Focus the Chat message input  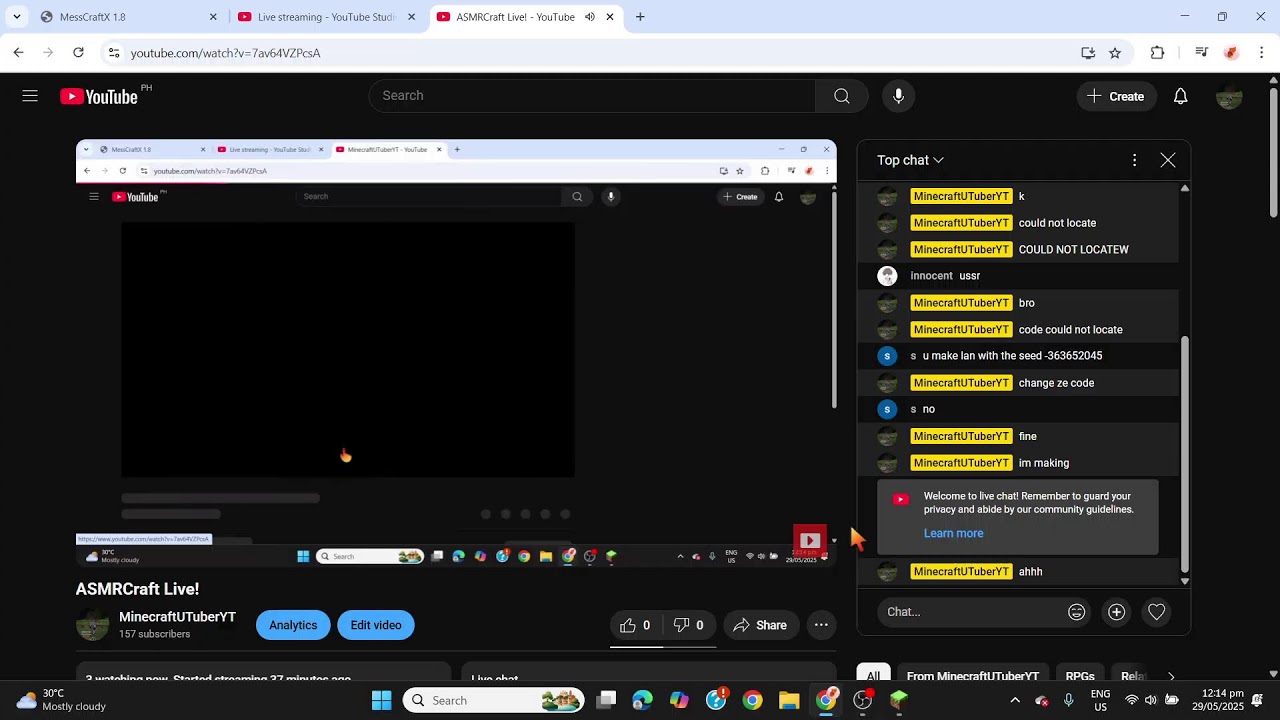pyautogui.click(x=970, y=612)
